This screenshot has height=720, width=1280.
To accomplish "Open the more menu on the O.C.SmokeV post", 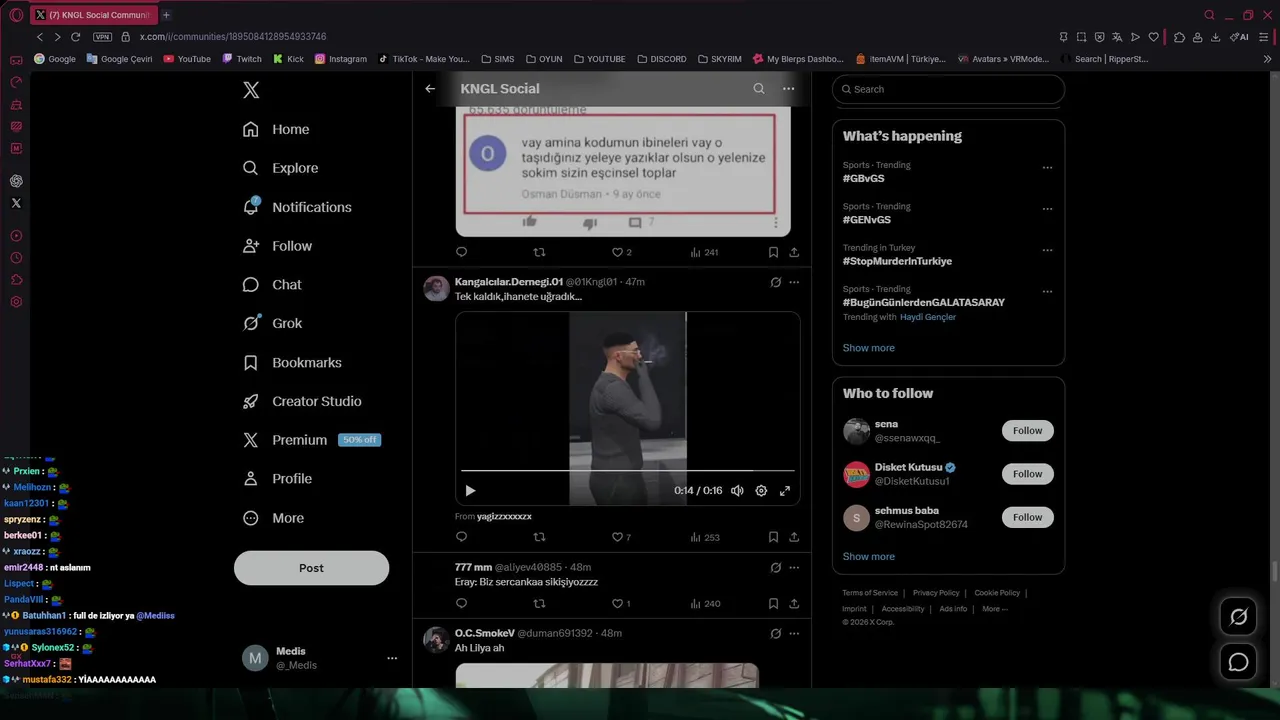I will coord(794,633).
